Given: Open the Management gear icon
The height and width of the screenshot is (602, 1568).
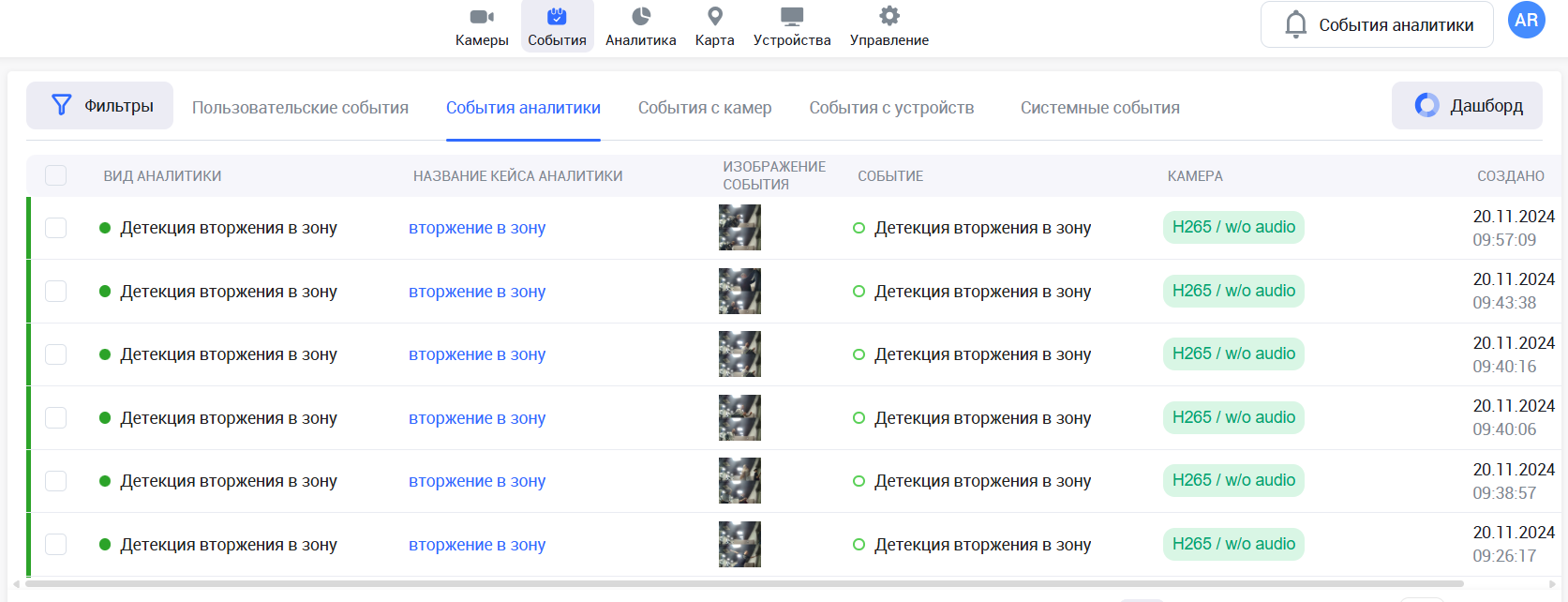Looking at the screenshot, I should click(x=889, y=17).
